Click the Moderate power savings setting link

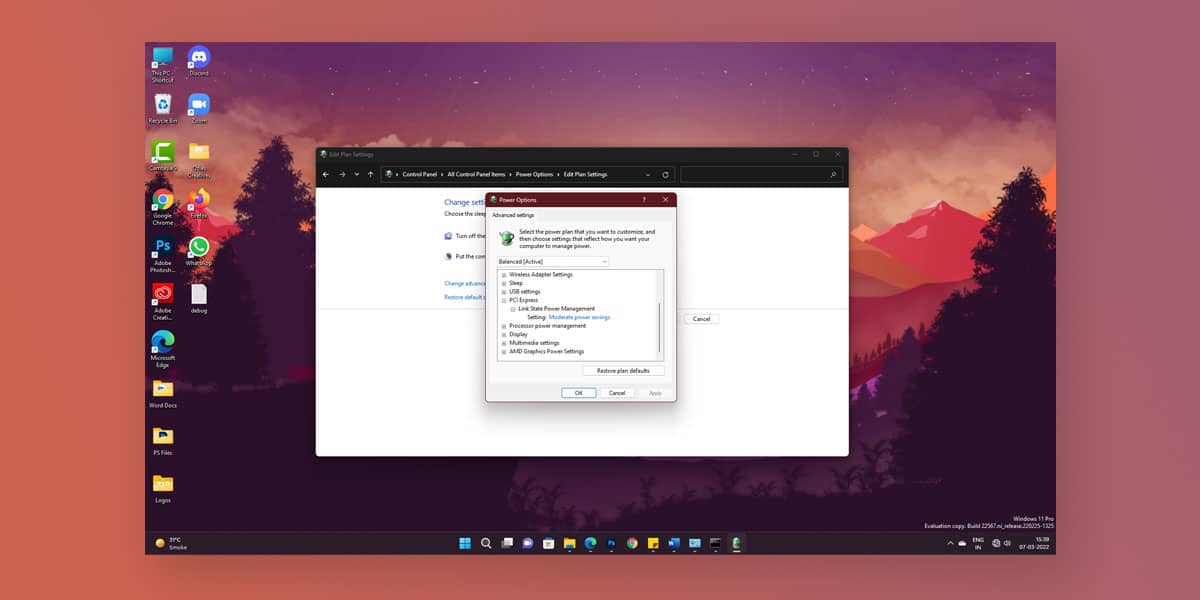(579, 317)
